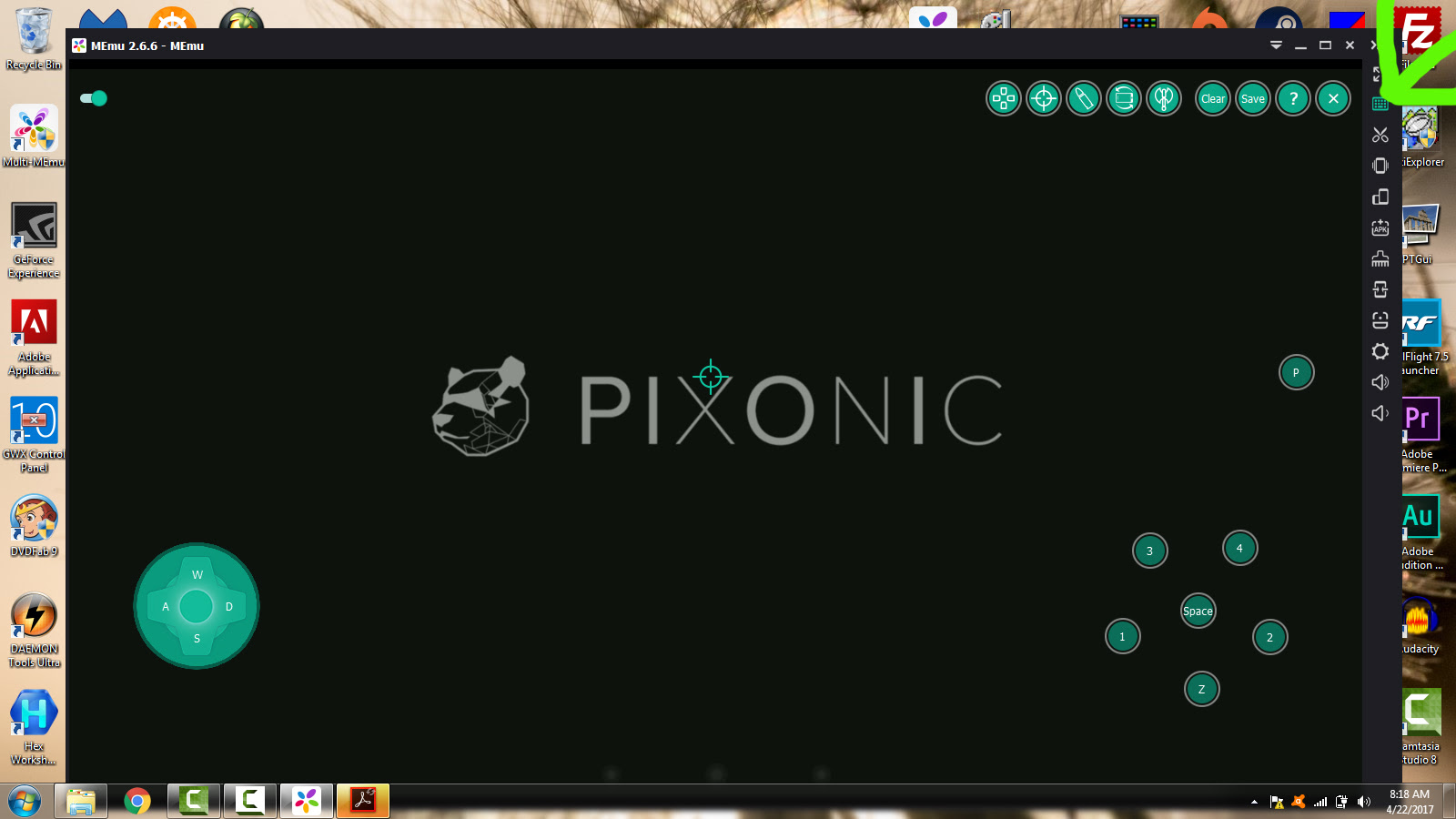Select the key marker labeled 1

[x=1122, y=636]
